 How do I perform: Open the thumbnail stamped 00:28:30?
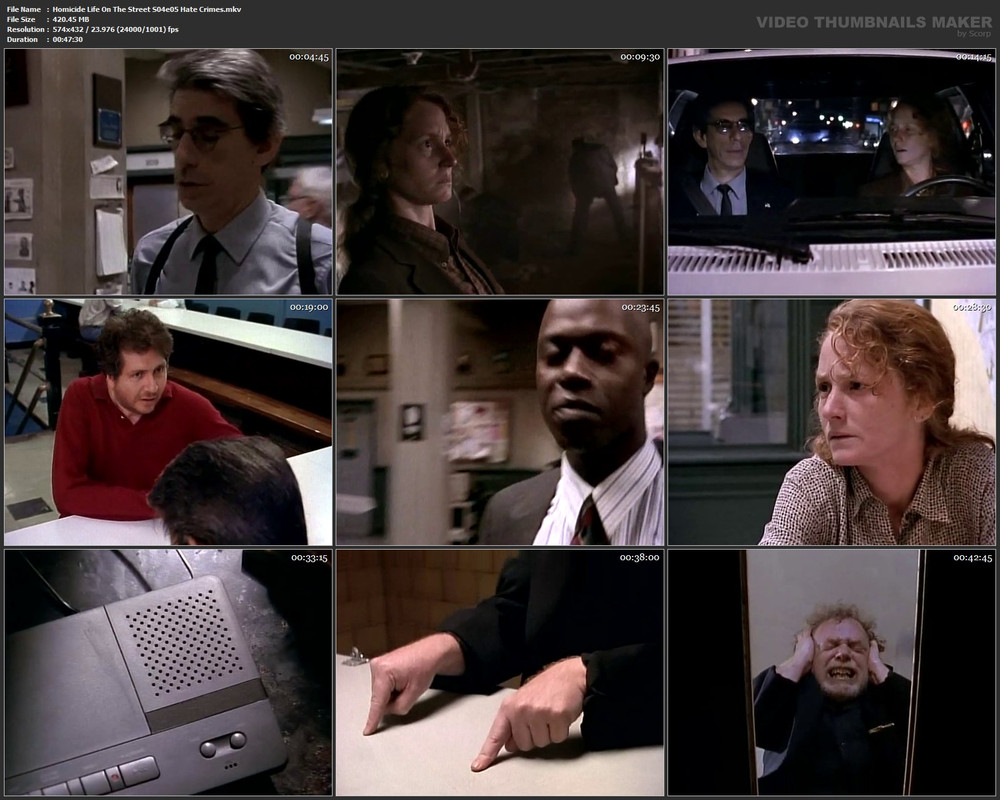pyautogui.click(x=832, y=422)
